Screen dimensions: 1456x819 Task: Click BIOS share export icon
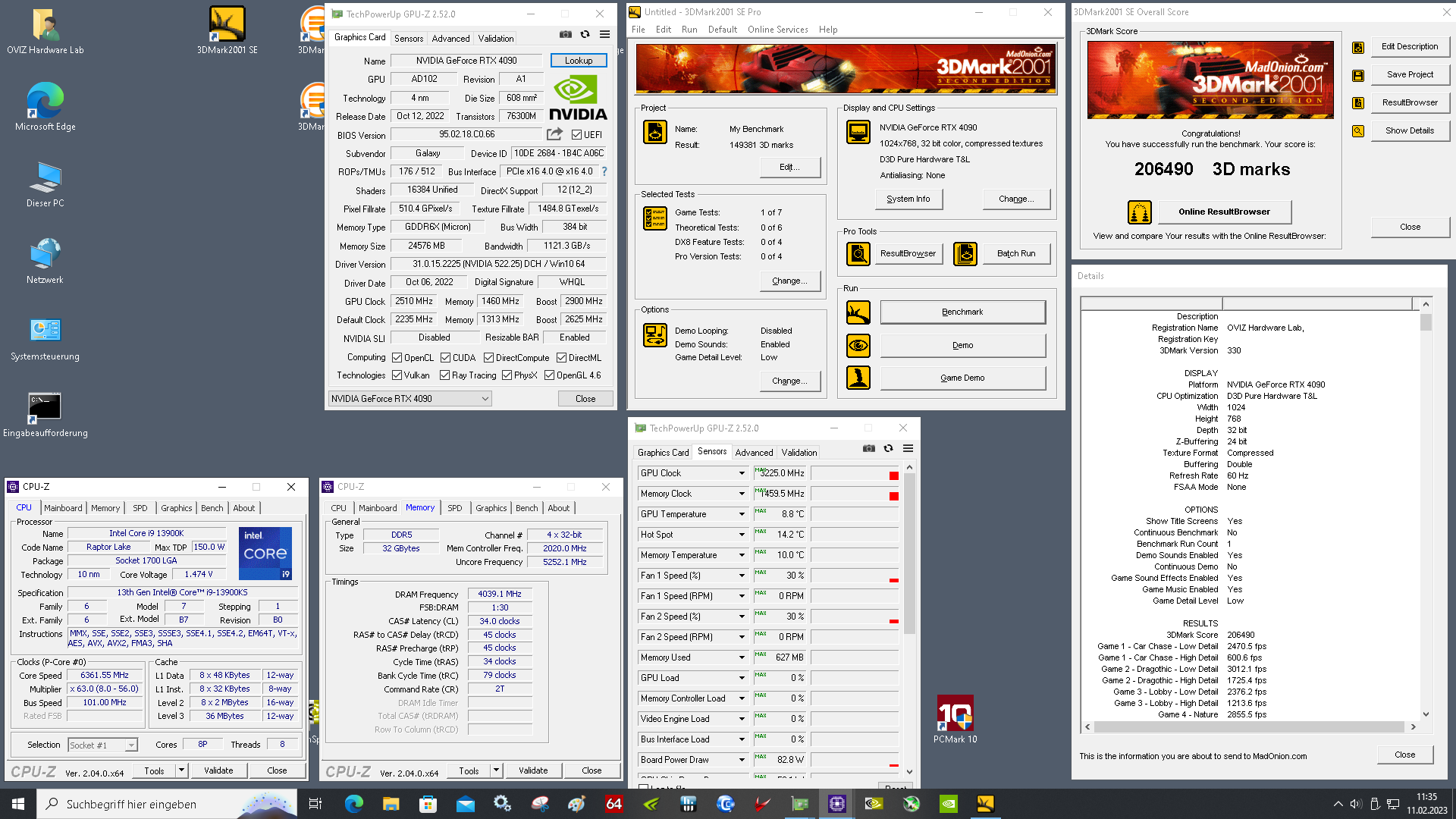[x=555, y=134]
